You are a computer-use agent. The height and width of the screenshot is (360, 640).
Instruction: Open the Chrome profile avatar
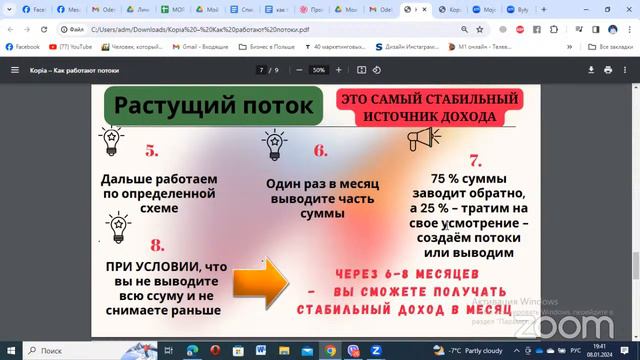click(612, 29)
